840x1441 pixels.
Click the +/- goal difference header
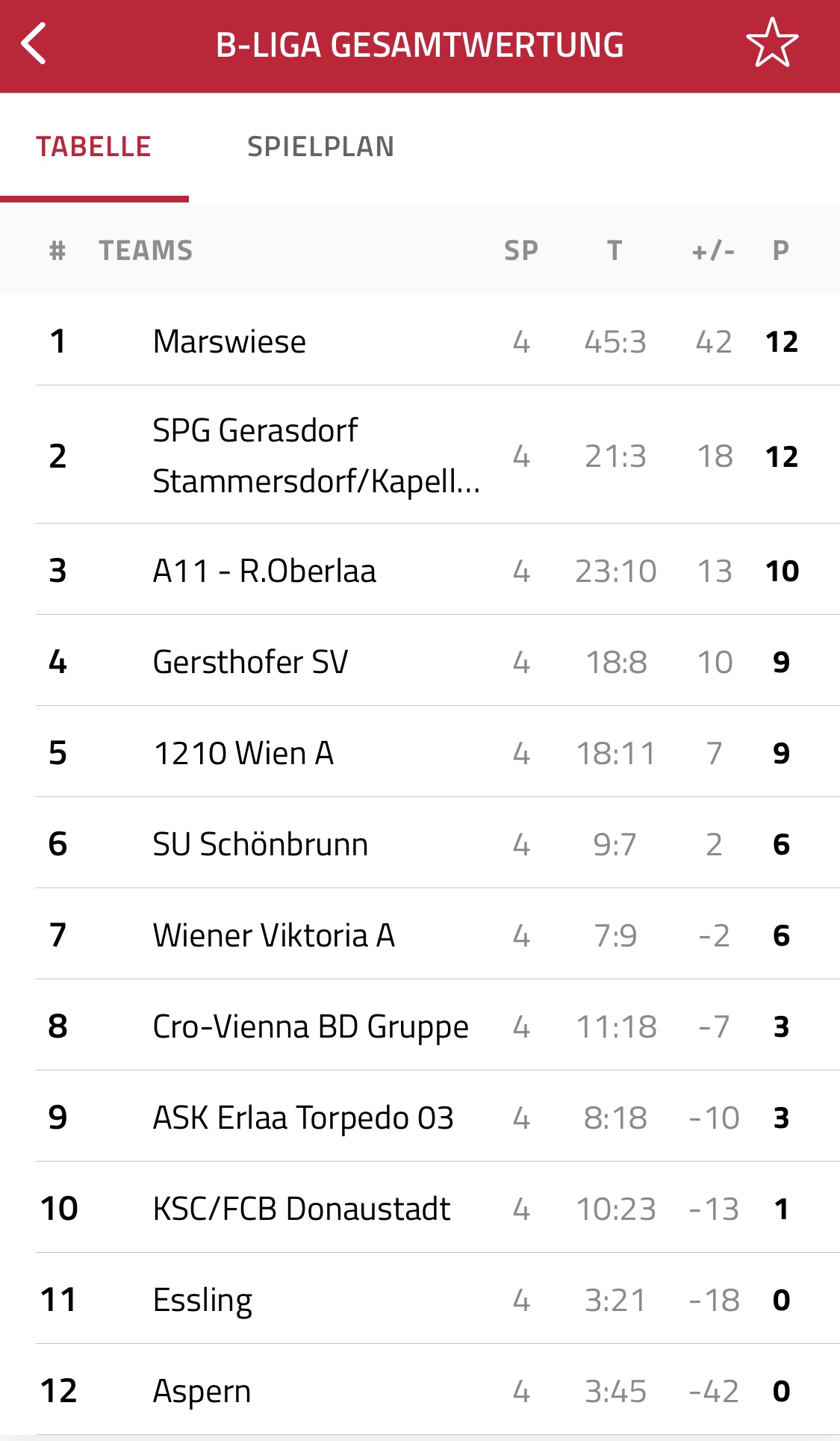(x=713, y=250)
